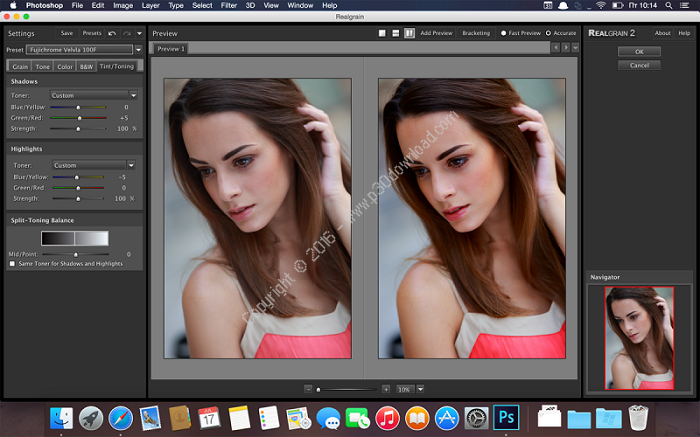Select the Accurate preview radio option
Image resolution: width=700 pixels, height=437 pixels.
click(549, 33)
